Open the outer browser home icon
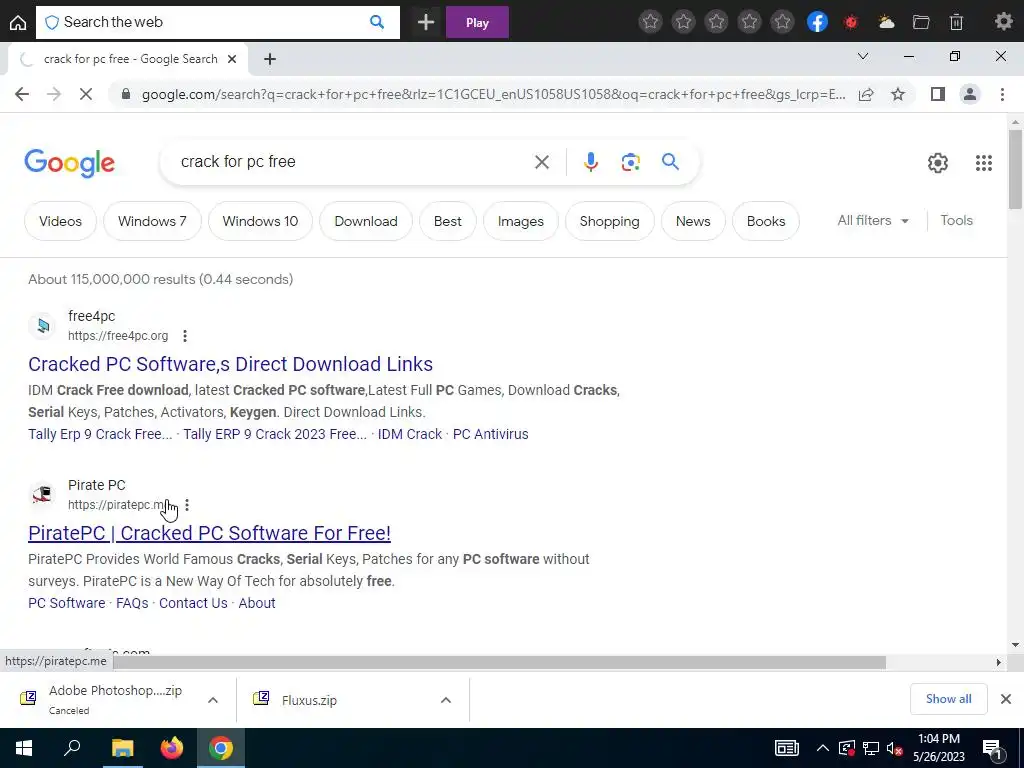 pos(18,23)
